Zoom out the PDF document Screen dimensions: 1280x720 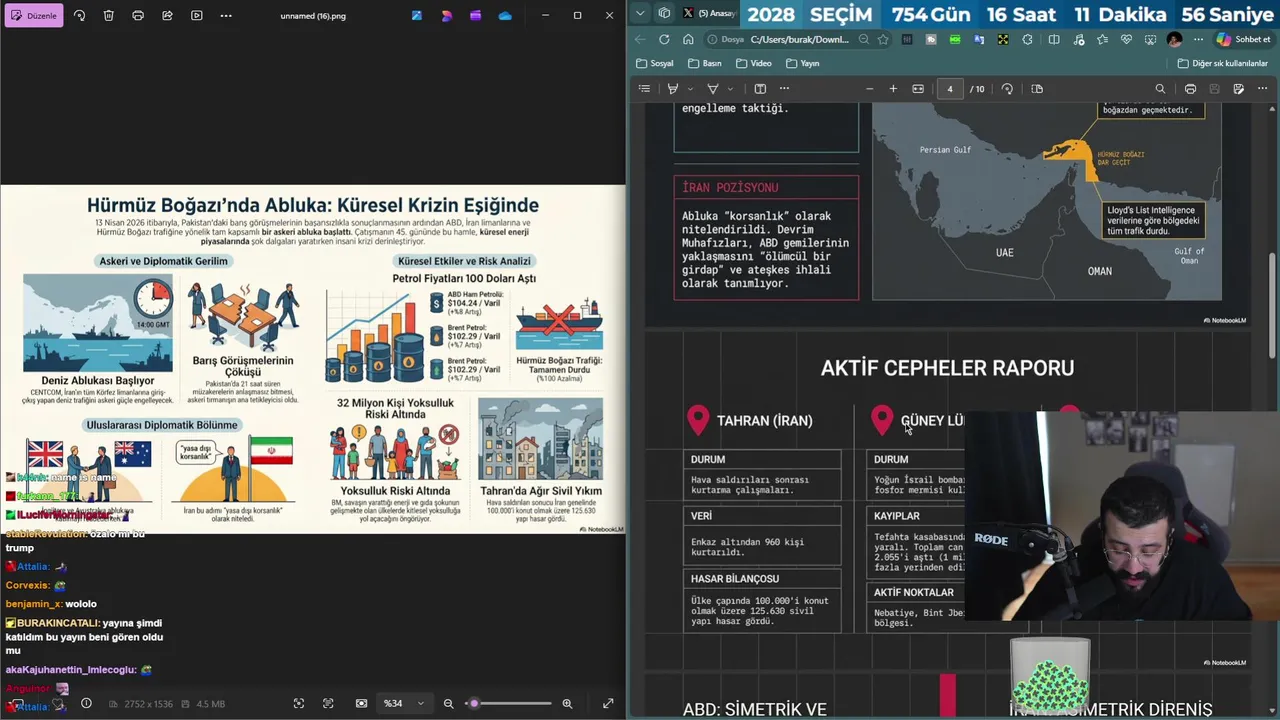pyautogui.click(x=869, y=89)
